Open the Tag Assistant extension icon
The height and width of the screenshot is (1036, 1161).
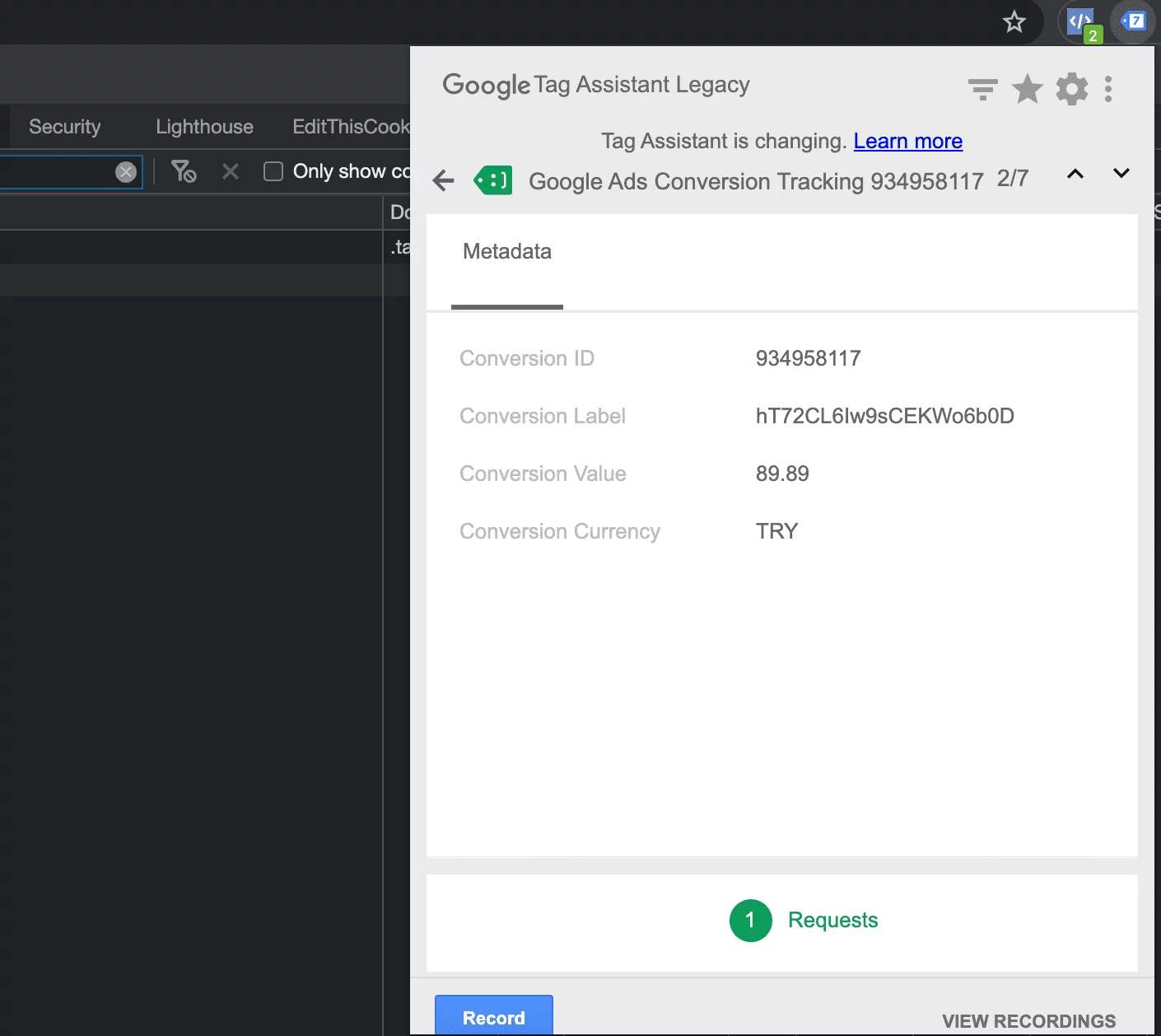pos(1134,21)
